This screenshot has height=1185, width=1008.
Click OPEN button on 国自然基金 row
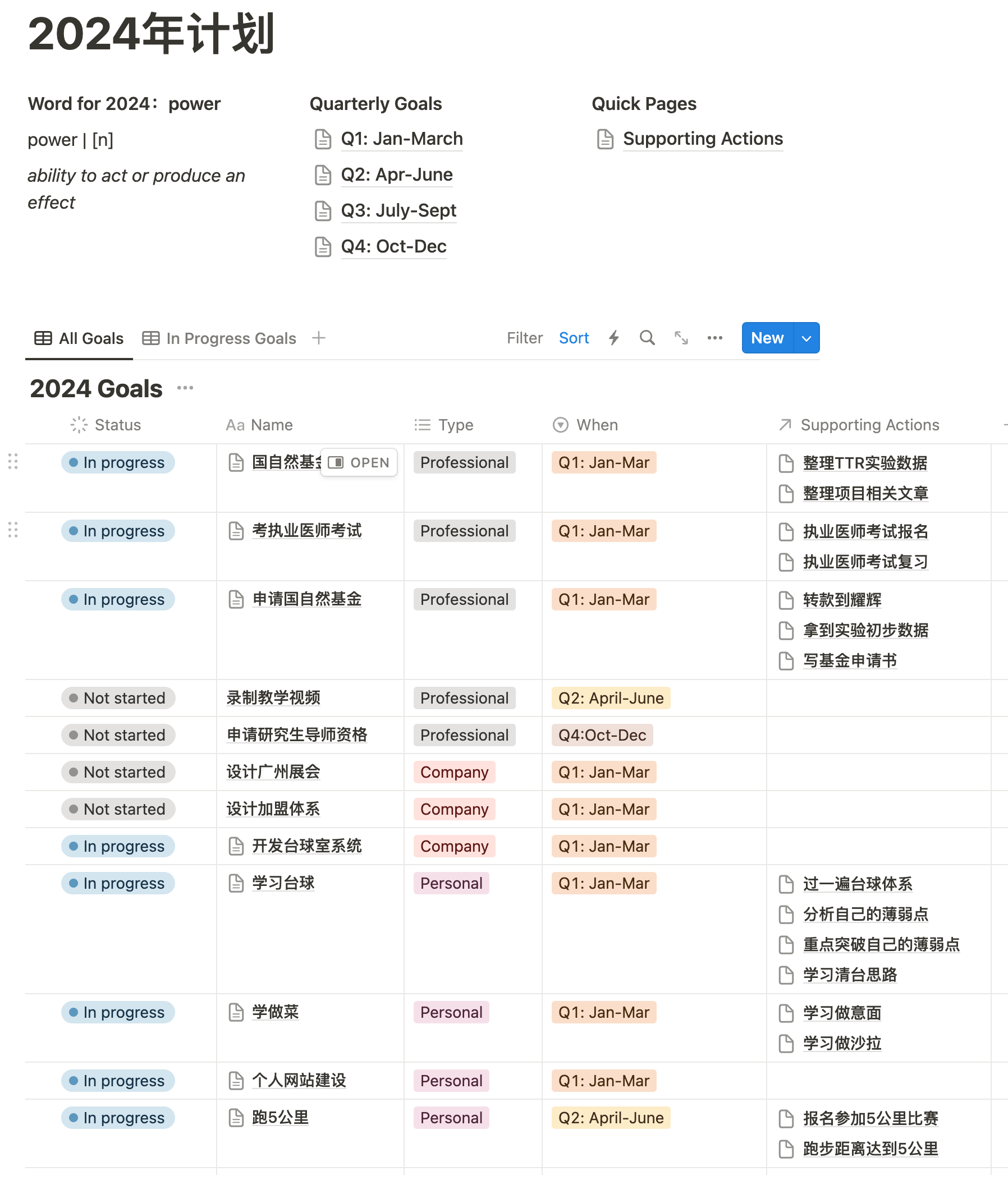click(x=359, y=463)
